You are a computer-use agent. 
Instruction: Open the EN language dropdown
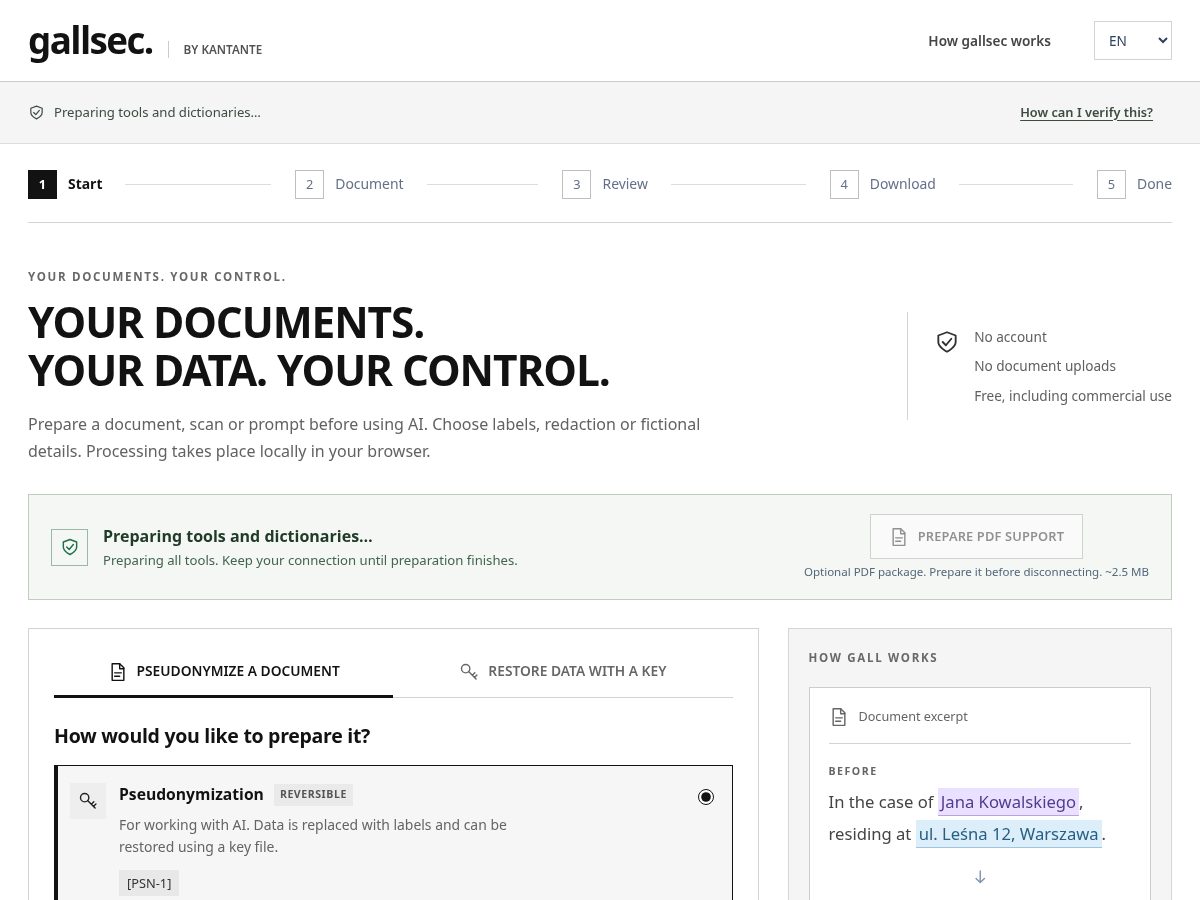click(x=1133, y=41)
